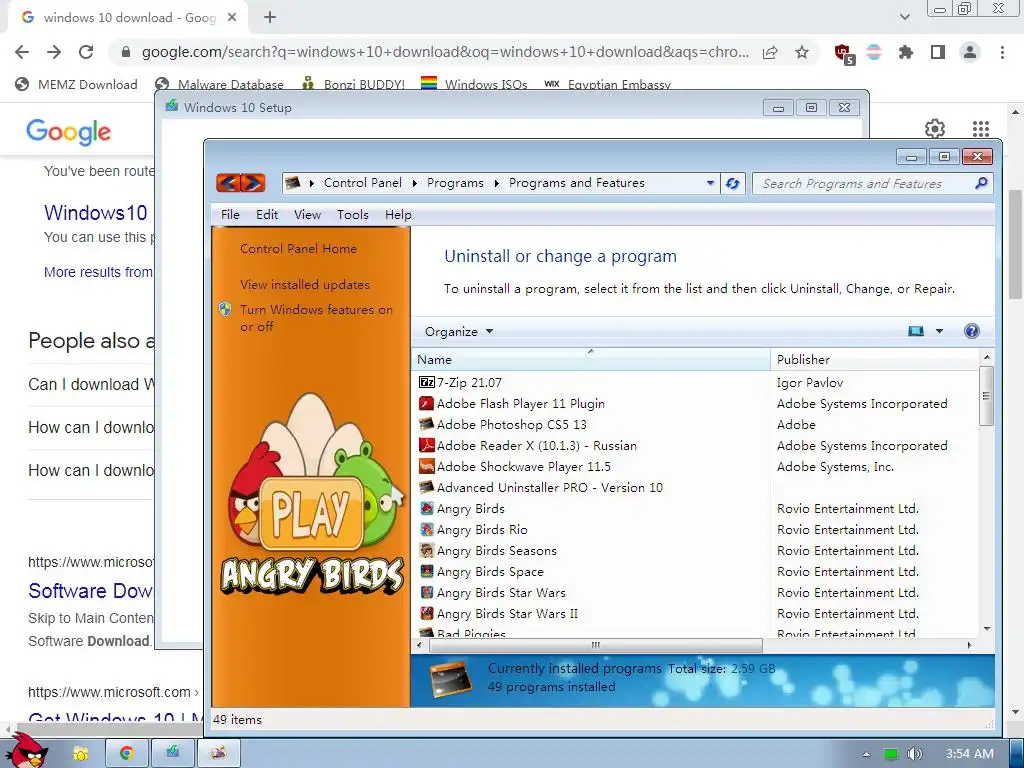Screen dimensions: 1024x768
Task: Select the Angry Birds entry name
Action: (x=471, y=509)
